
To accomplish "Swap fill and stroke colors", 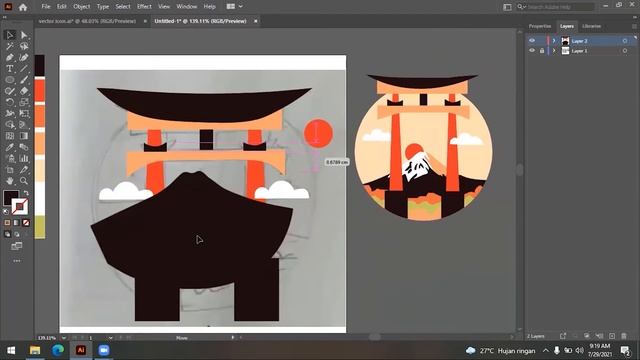I will [x=26, y=193].
